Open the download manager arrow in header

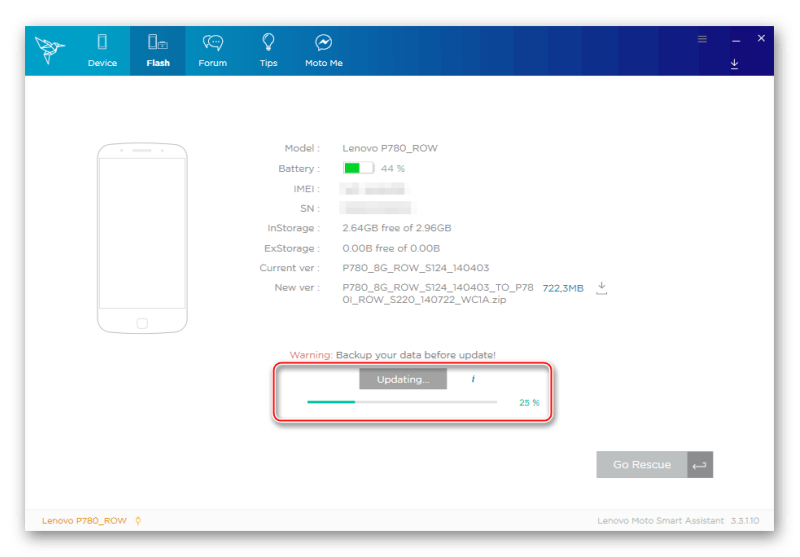coord(734,64)
